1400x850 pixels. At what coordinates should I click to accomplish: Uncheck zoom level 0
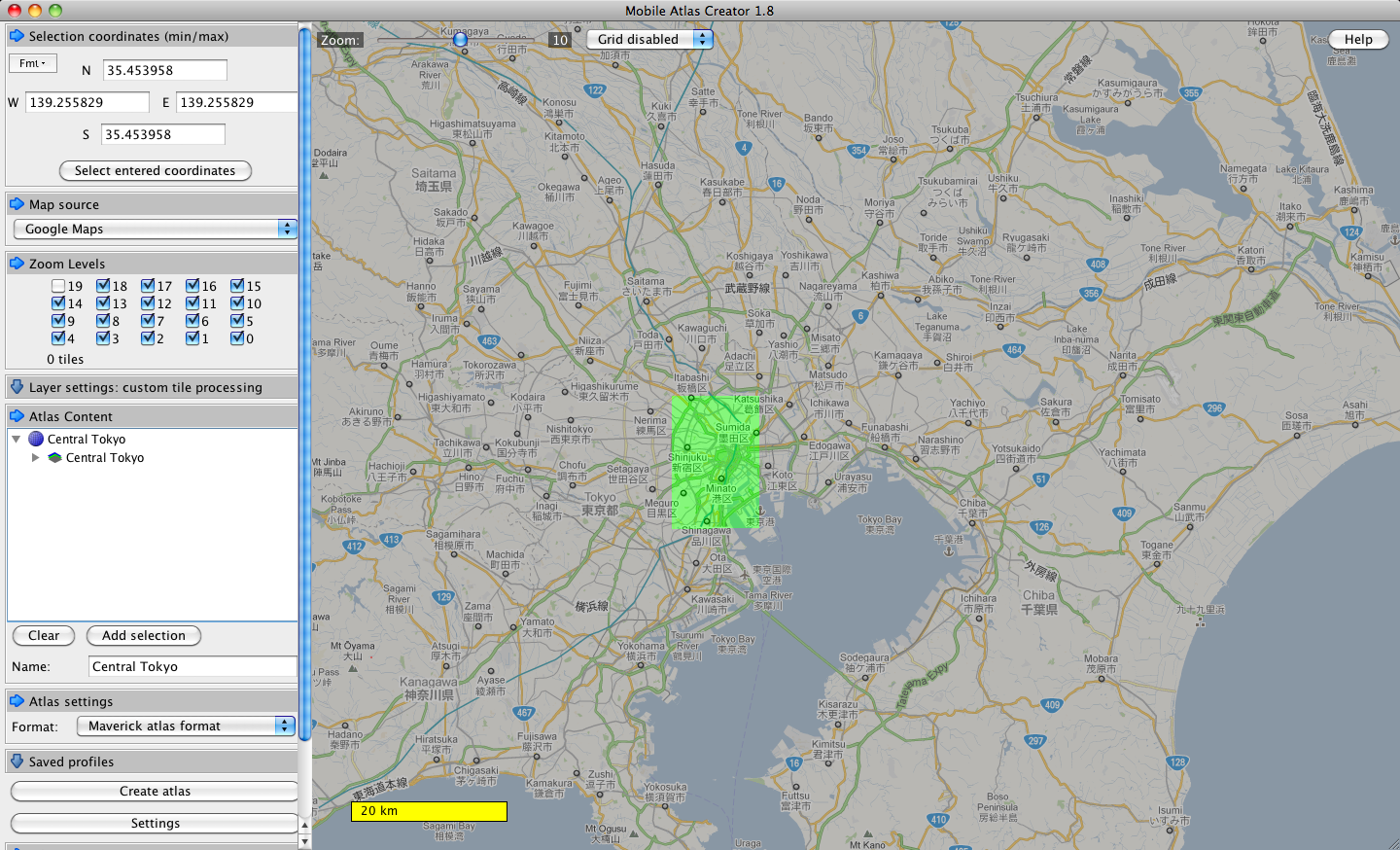[237, 338]
